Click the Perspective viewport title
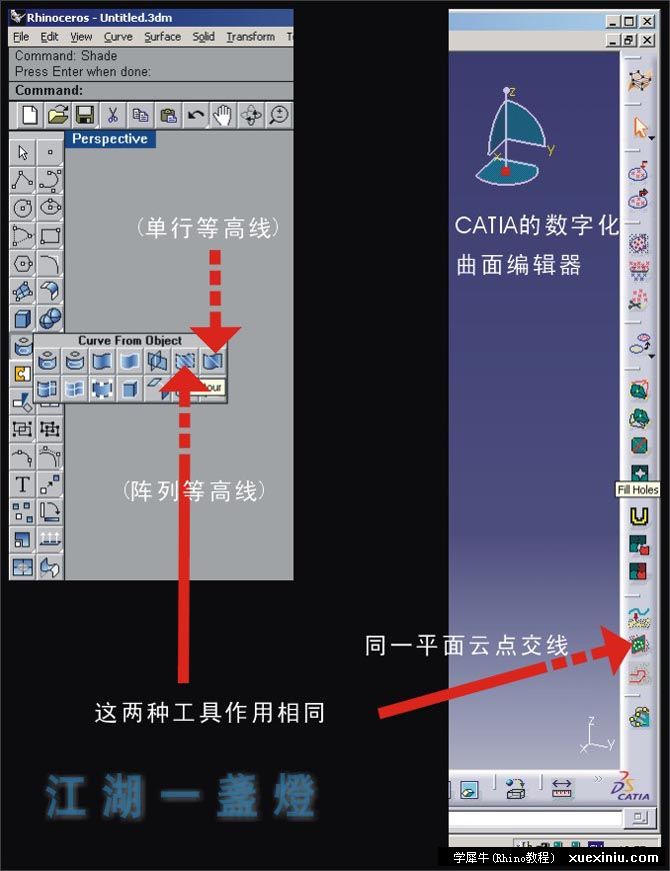The height and width of the screenshot is (871, 670). point(110,139)
